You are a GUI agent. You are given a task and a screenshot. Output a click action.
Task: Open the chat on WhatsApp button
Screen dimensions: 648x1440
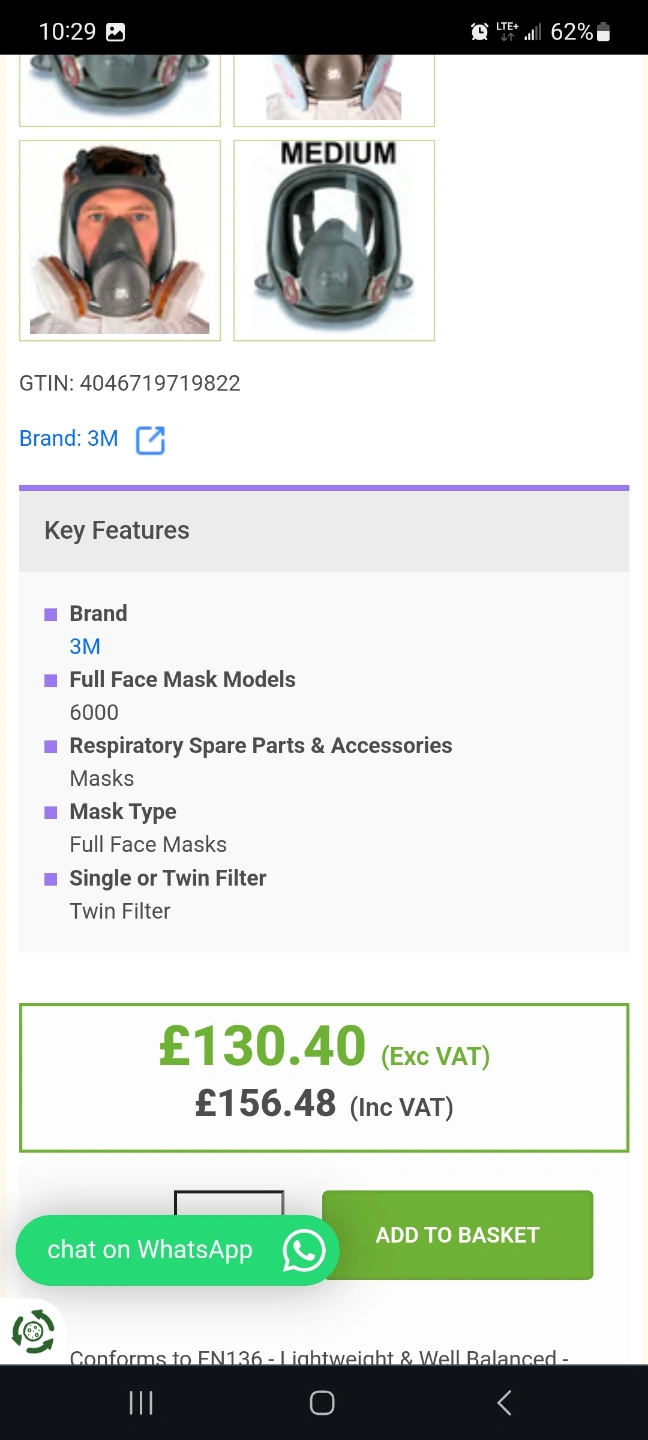(x=150, y=1250)
